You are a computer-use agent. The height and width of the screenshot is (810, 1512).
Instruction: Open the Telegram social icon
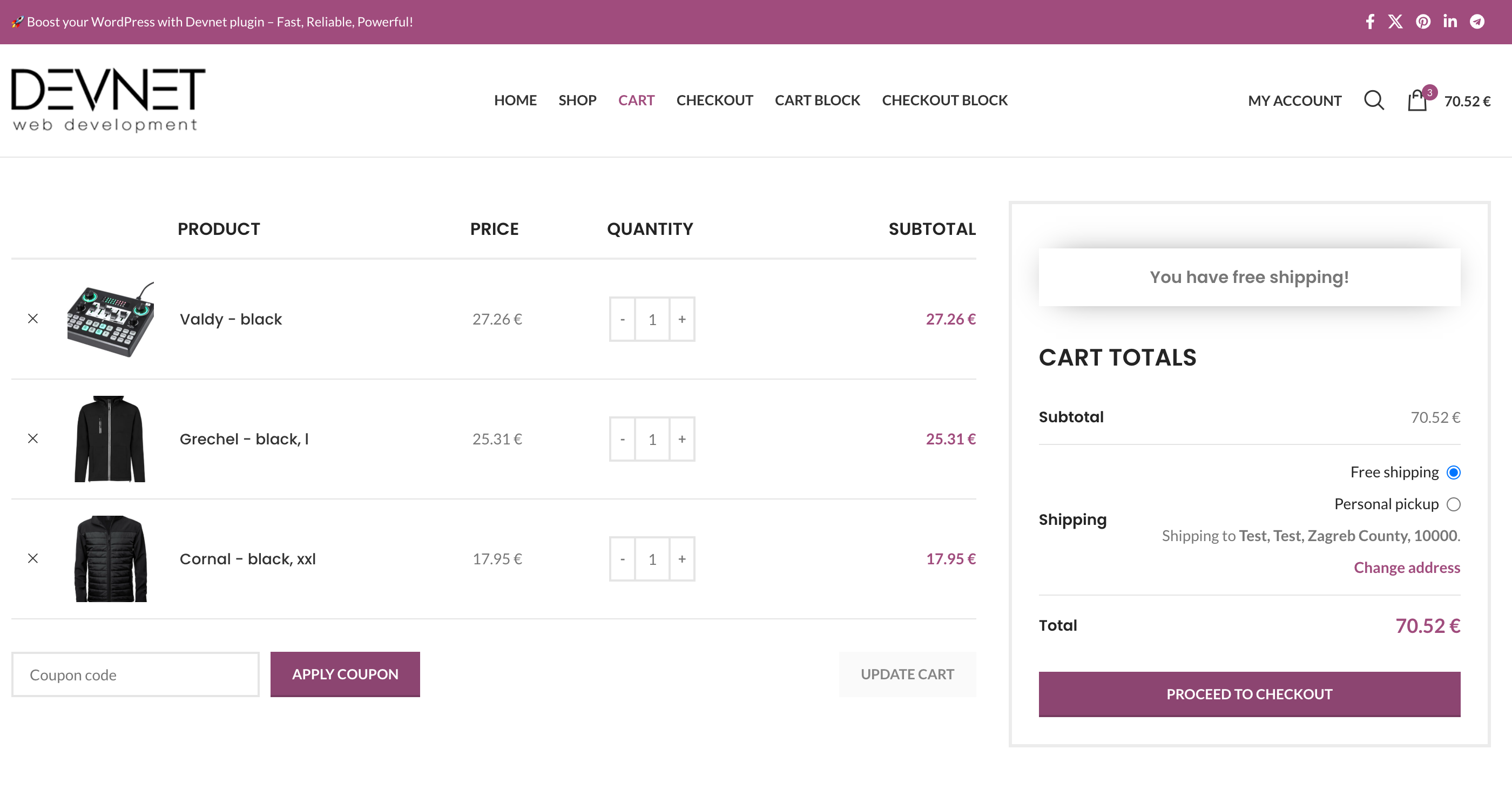(1477, 22)
